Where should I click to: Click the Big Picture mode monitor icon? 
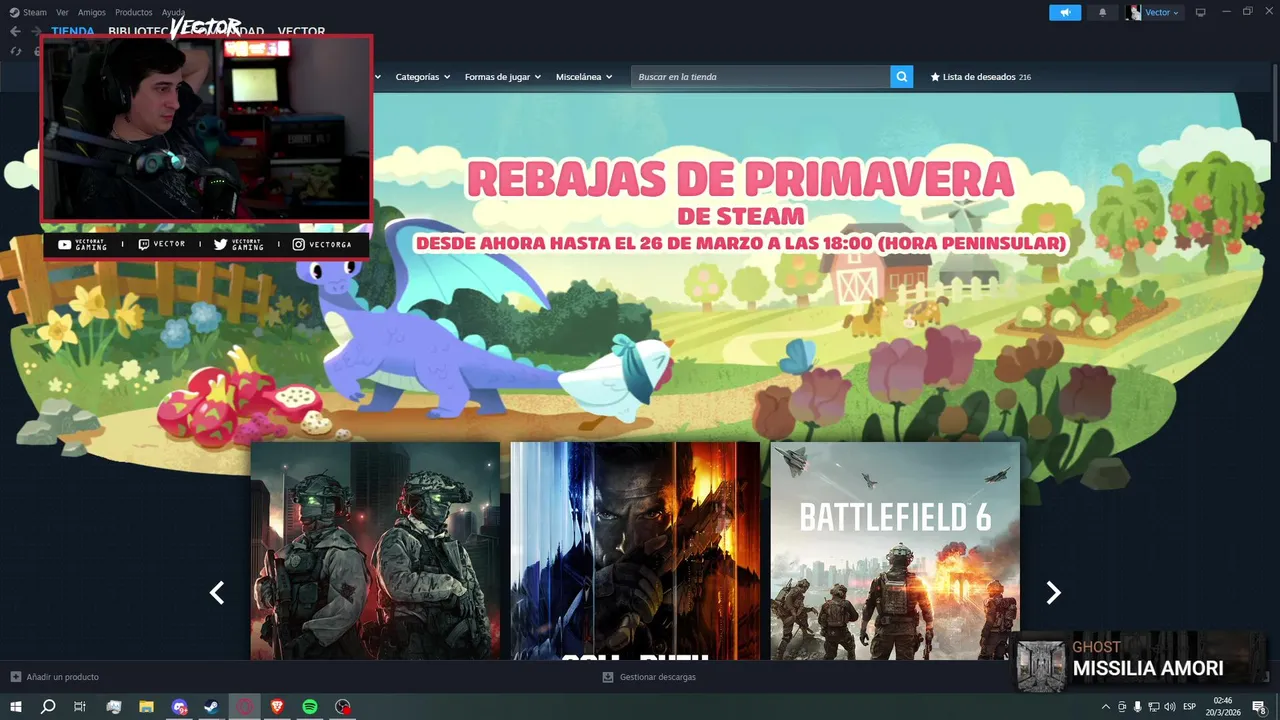[1201, 12]
